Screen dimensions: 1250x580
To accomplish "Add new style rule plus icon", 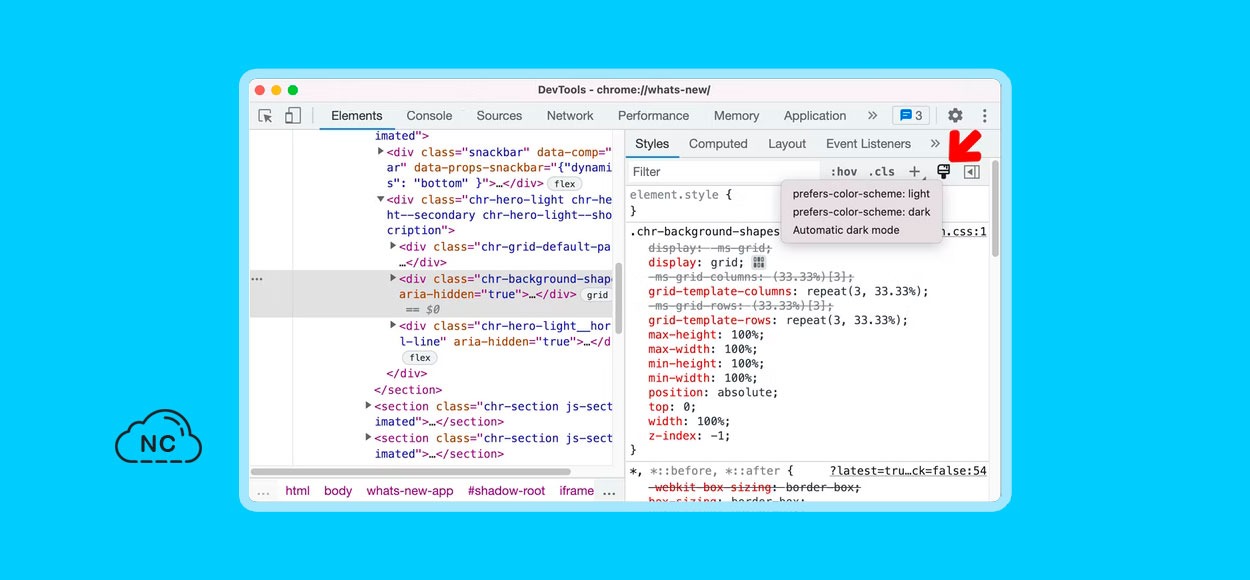I will point(914,172).
